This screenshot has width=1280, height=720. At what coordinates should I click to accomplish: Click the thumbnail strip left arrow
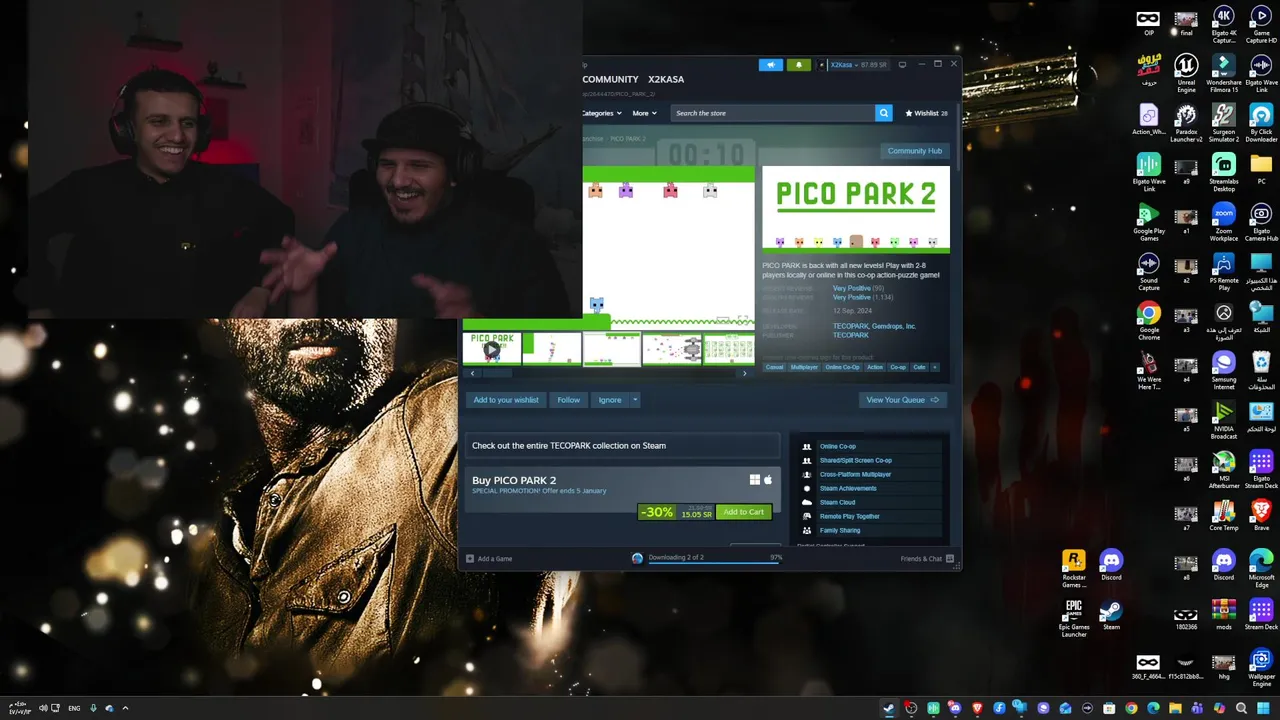pos(472,373)
